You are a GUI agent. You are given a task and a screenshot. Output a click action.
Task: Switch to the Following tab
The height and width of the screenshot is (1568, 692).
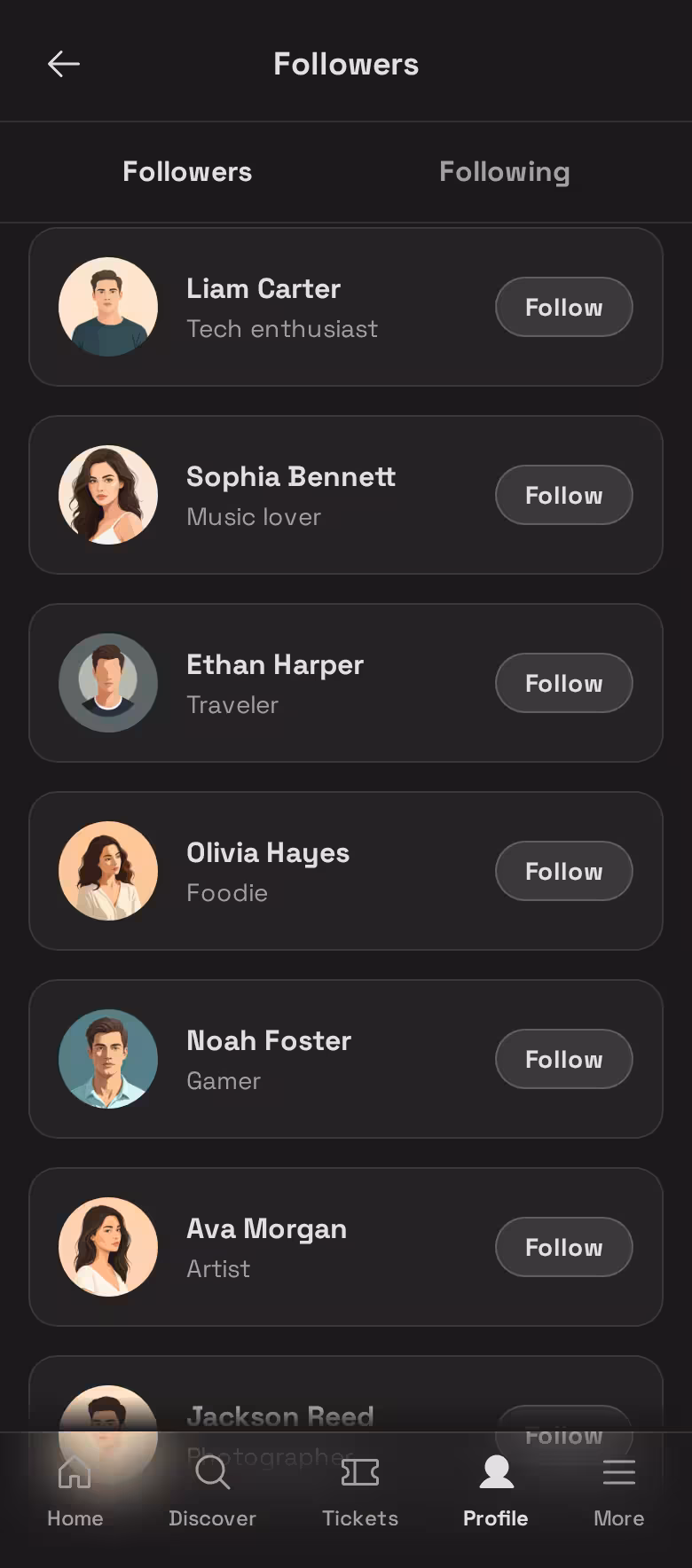coord(504,172)
